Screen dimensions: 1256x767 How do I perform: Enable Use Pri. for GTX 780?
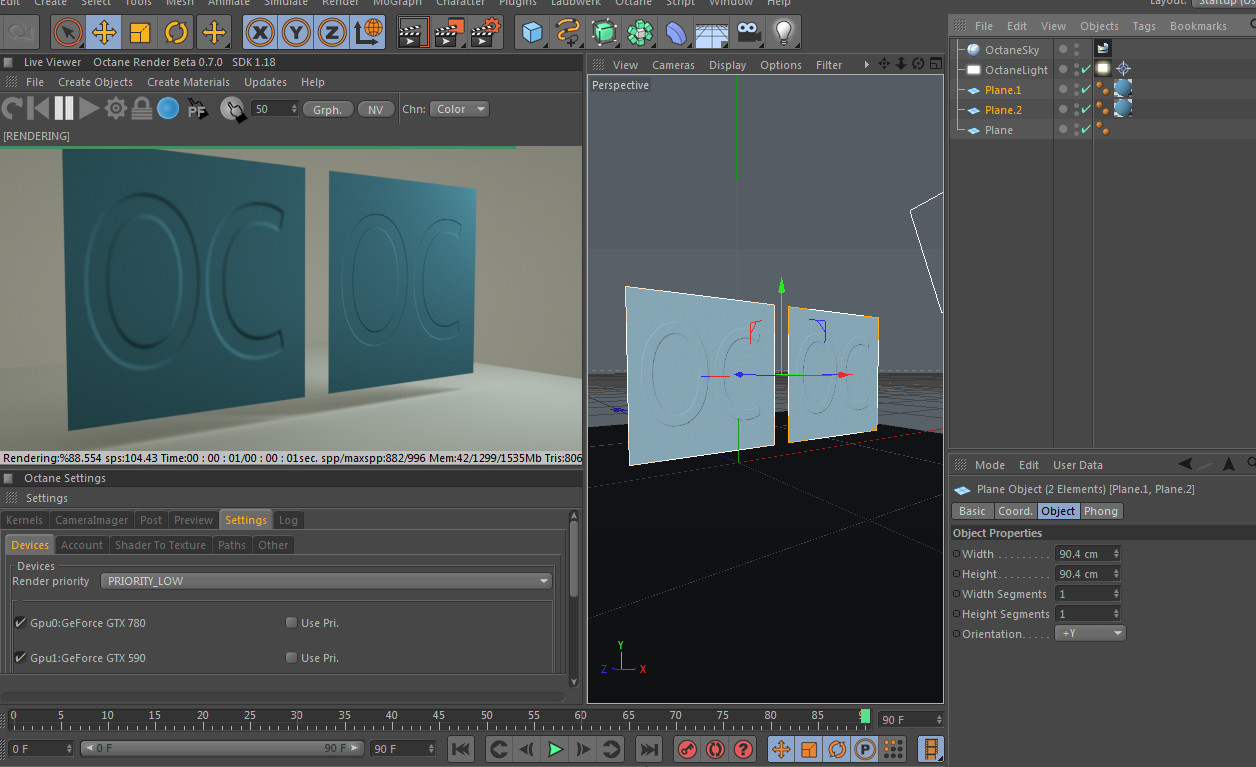click(x=291, y=623)
